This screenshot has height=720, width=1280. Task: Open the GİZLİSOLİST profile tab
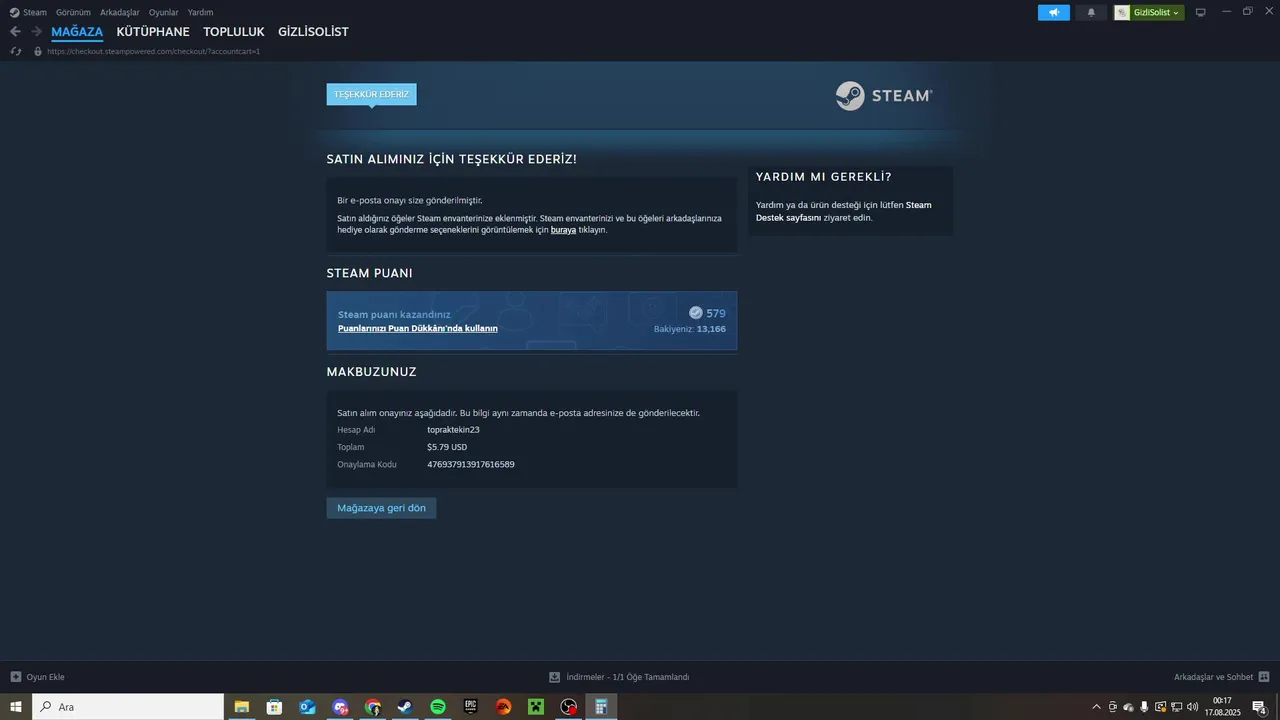pos(313,32)
